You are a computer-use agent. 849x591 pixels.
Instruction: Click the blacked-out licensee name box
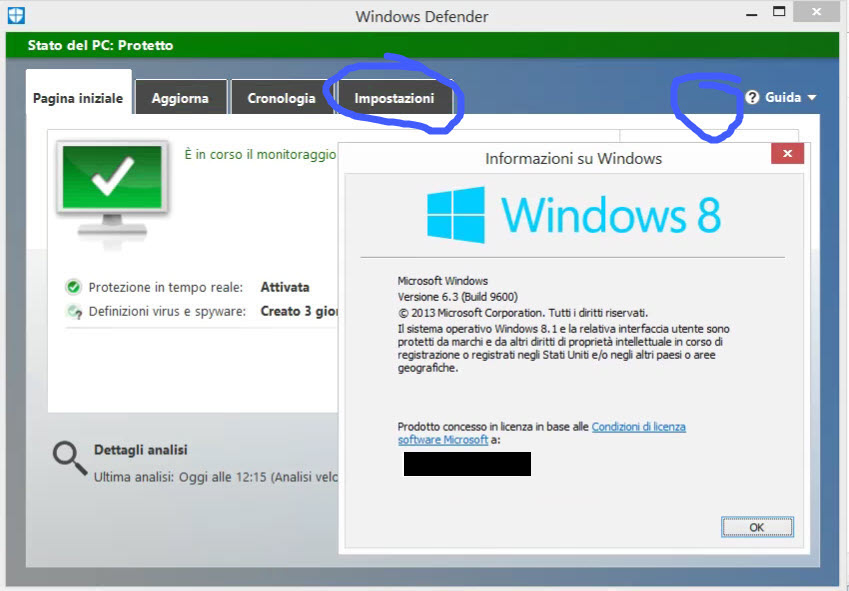coord(467,464)
